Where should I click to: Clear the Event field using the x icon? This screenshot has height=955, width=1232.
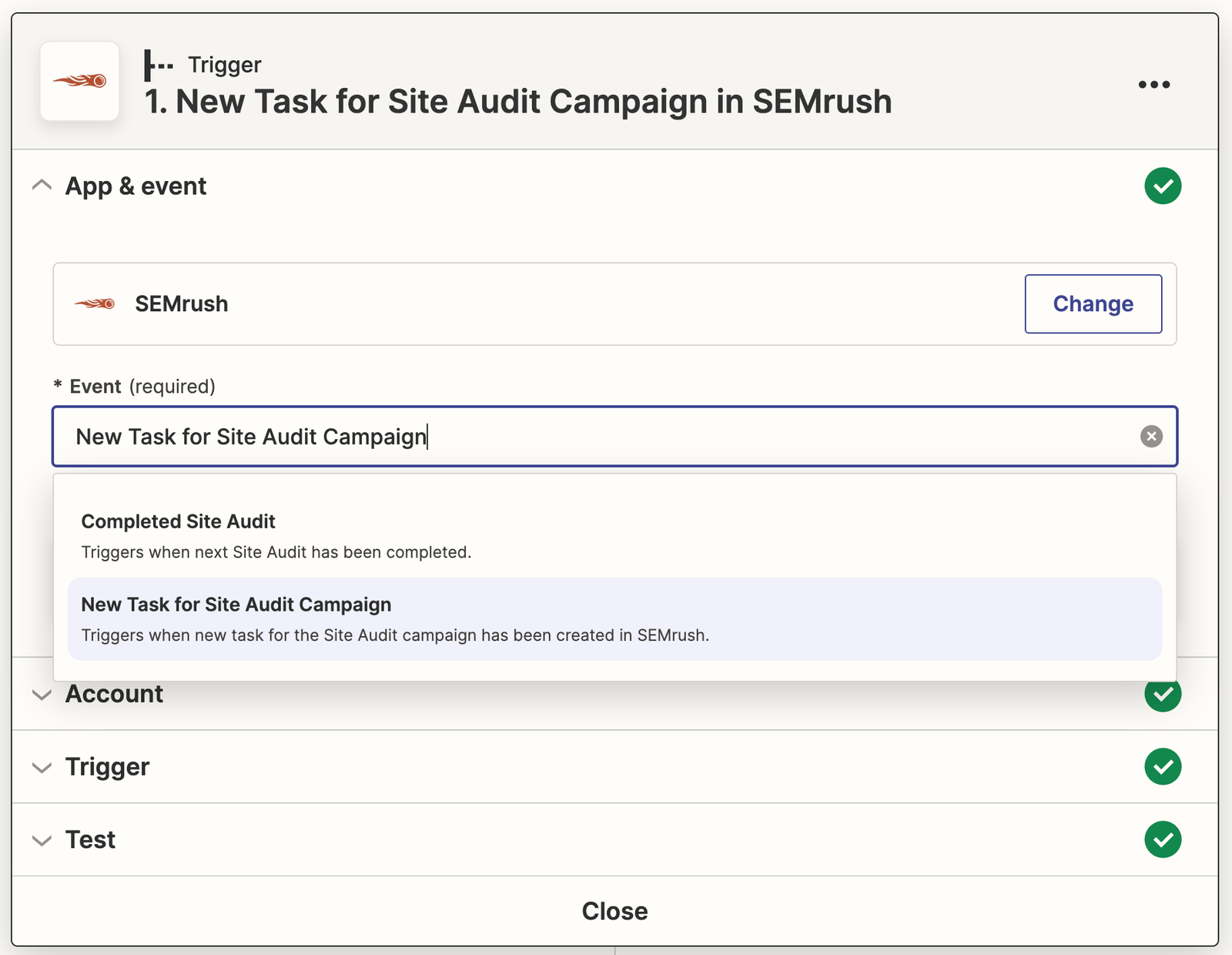(x=1151, y=437)
